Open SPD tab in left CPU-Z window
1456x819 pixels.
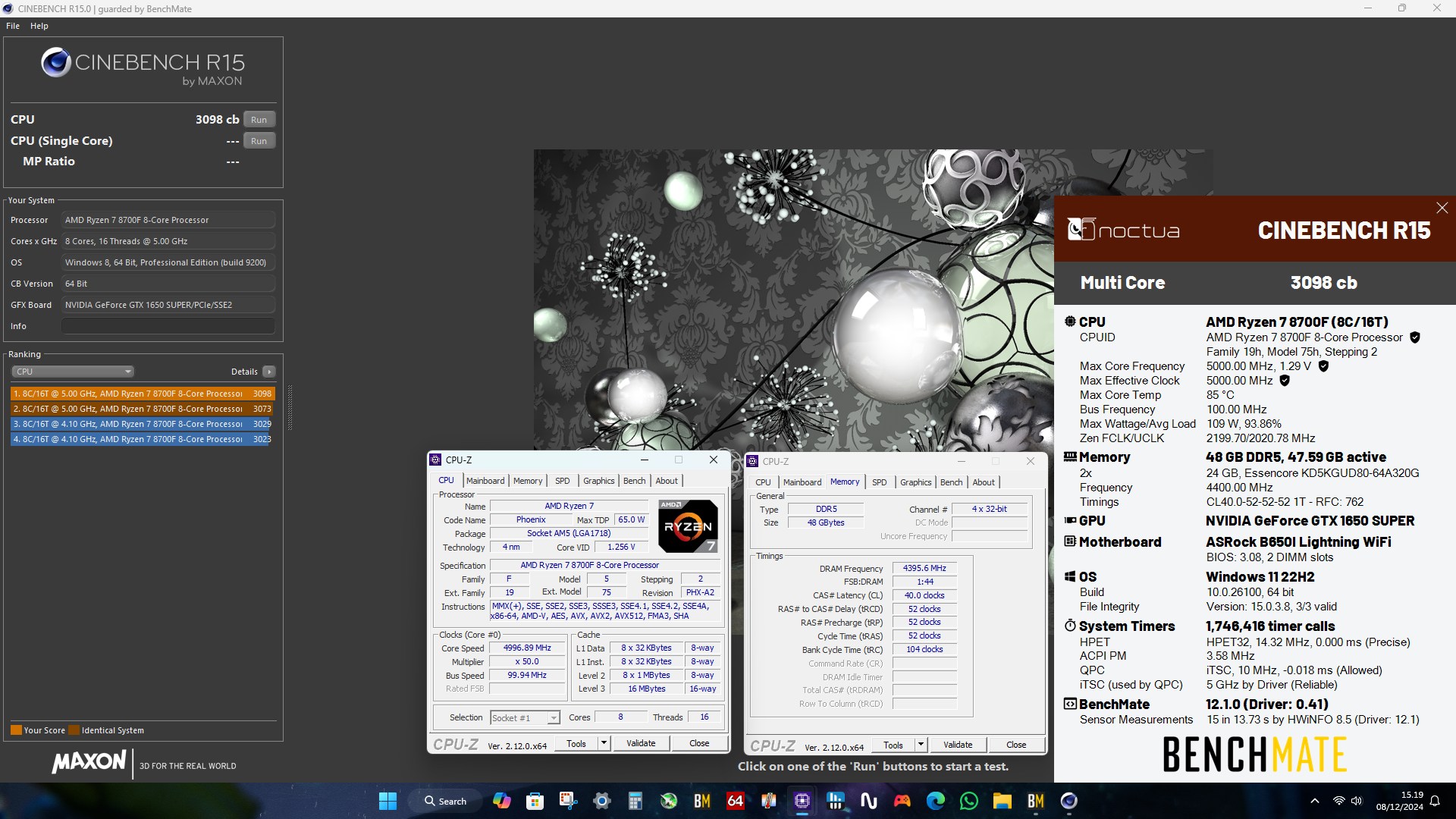tap(562, 481)
